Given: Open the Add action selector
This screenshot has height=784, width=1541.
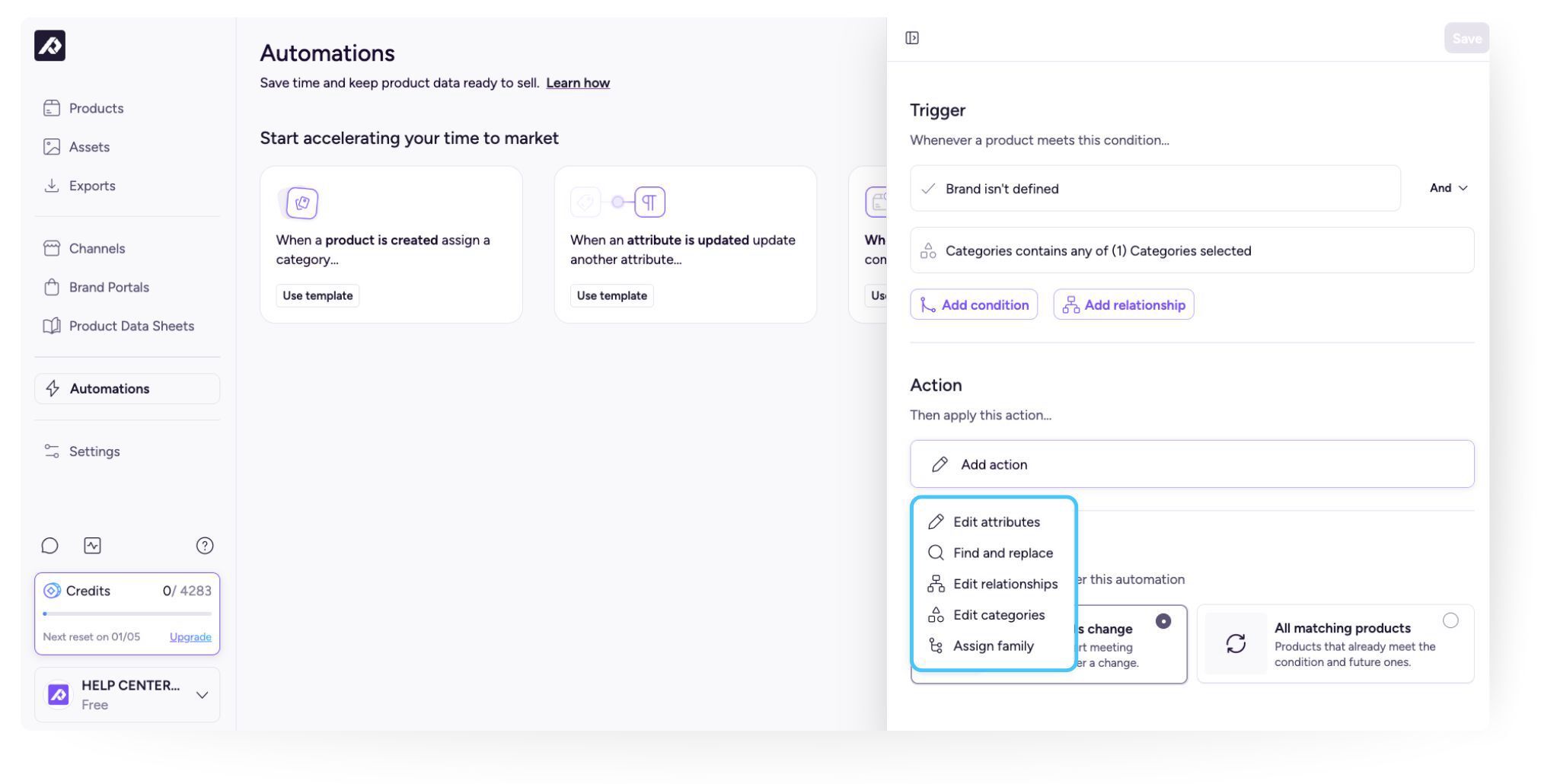Looking at the screenshot, I should [1192, 464].
